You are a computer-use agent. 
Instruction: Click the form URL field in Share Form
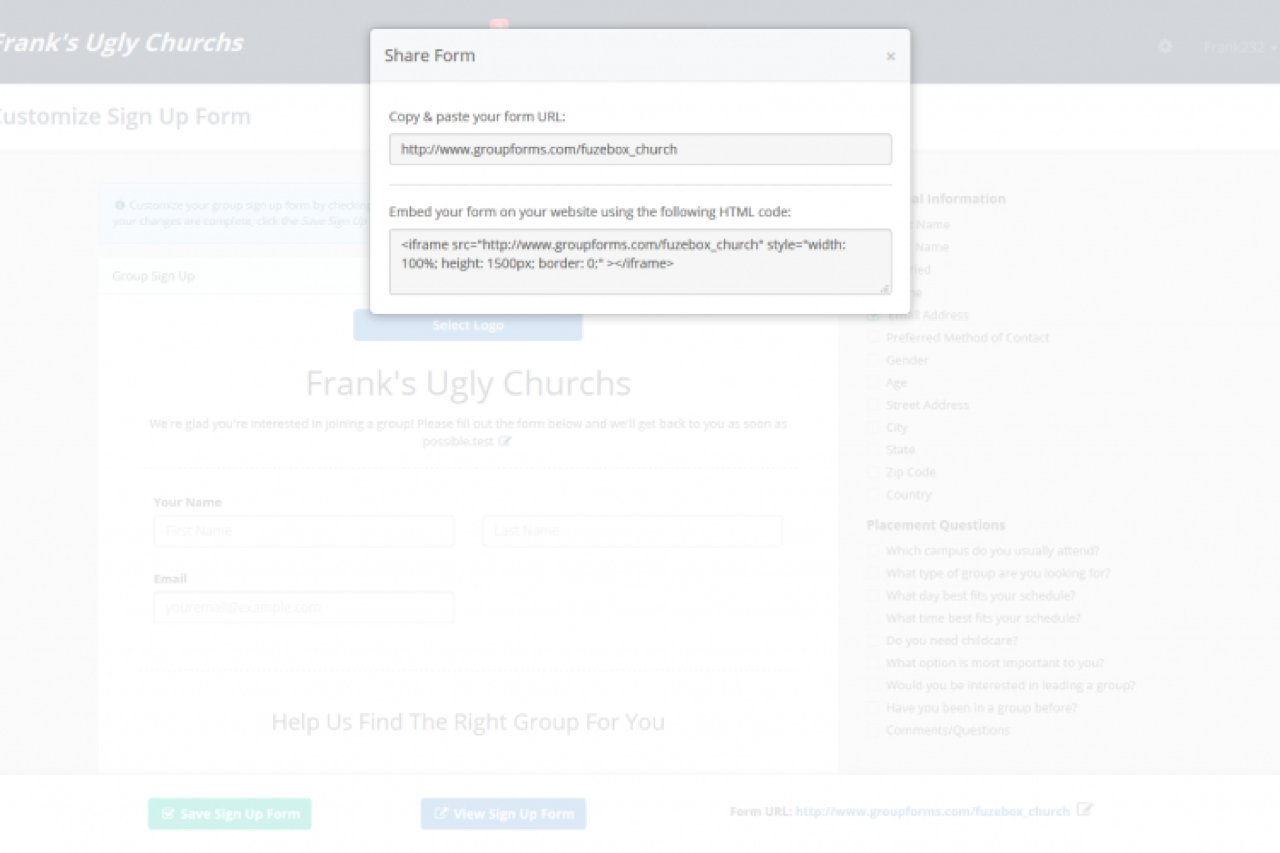[640, 149]
